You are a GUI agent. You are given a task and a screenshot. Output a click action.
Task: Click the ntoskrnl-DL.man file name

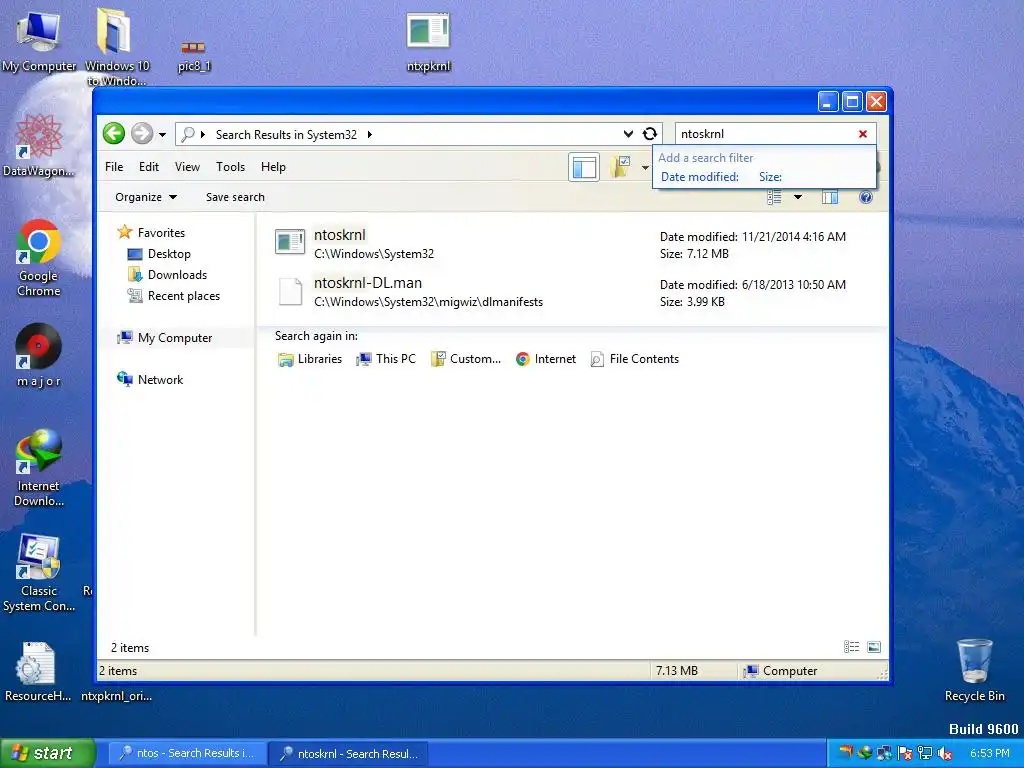[368, 283]
